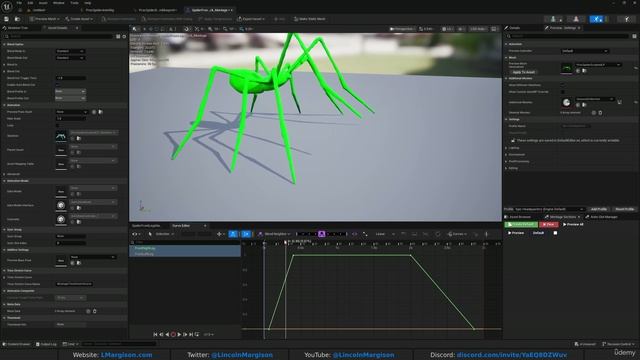
Task: Toggle Allow Custom AnimBP Override checkbox
Action: (563, 92)
